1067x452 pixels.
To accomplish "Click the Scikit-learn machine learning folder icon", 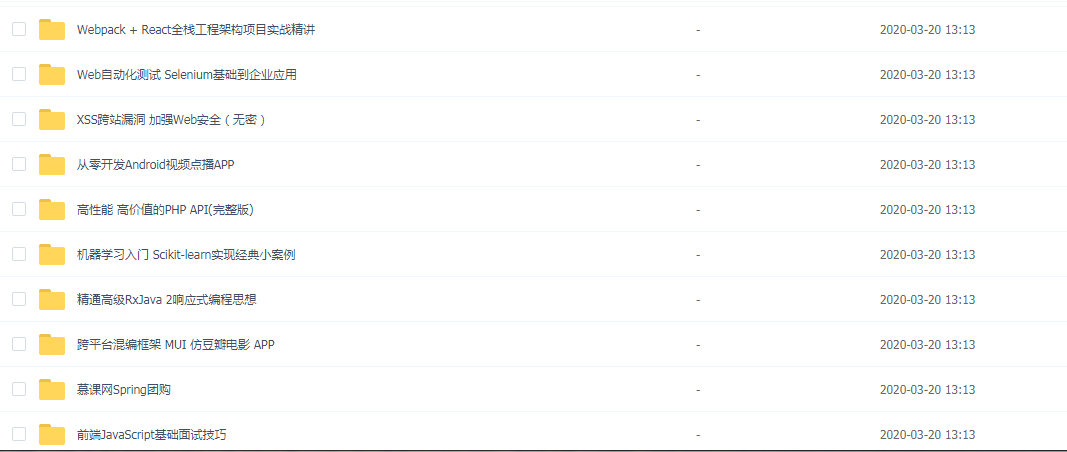I will 52,255.
